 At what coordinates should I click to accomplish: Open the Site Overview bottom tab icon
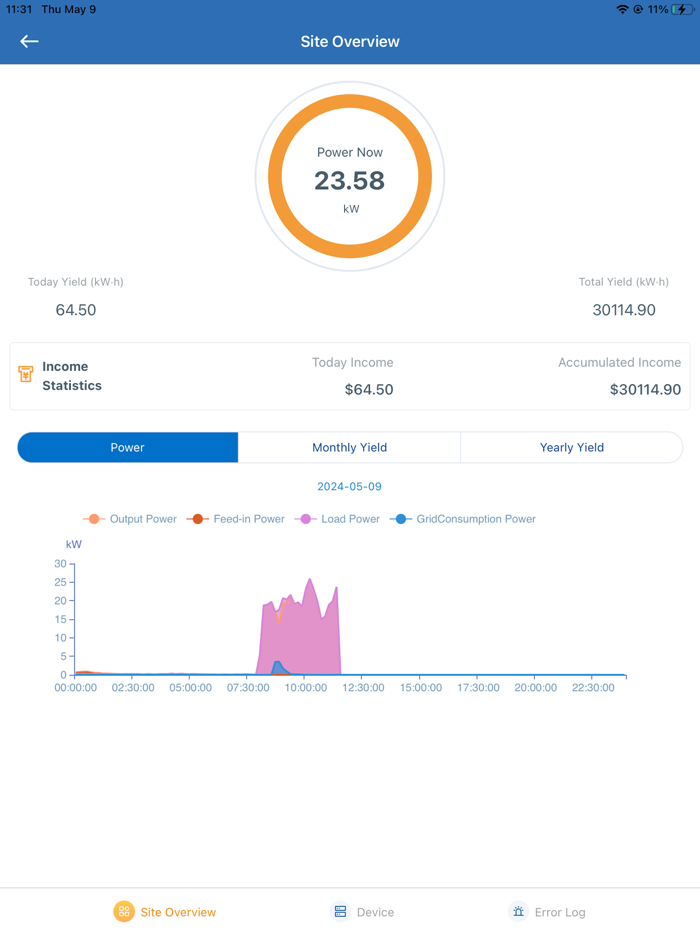124,911
